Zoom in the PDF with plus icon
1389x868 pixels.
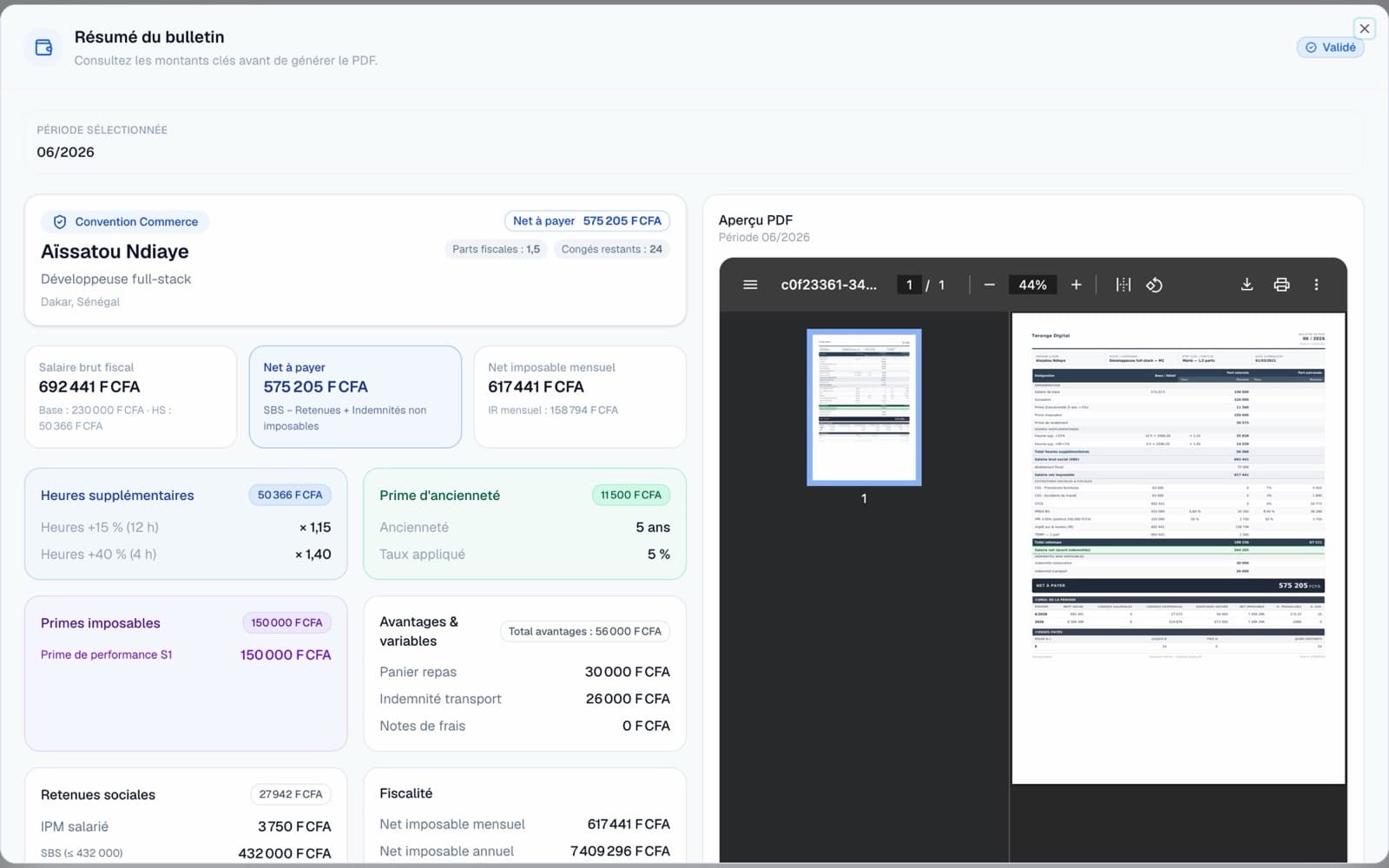(1076, 285)
